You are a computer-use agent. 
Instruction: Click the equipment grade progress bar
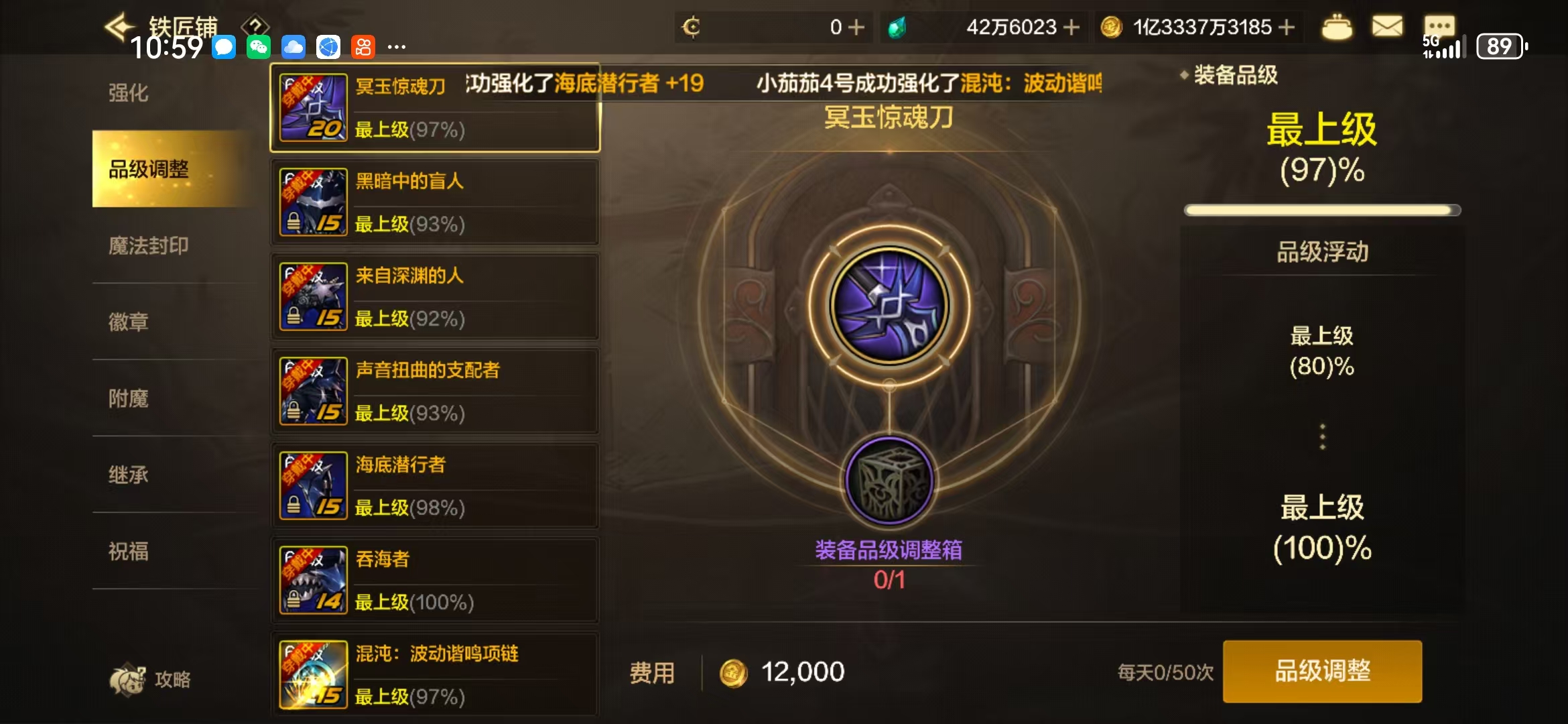1322,210
